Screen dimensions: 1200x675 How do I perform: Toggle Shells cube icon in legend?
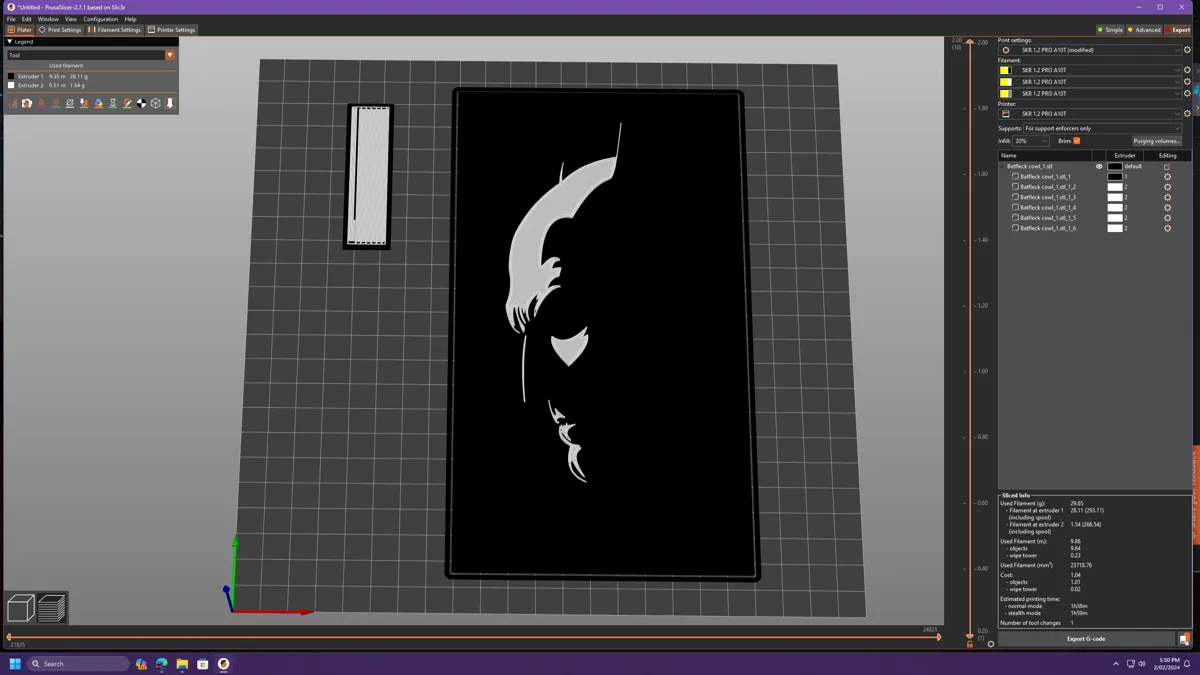[x=155, y=103]
